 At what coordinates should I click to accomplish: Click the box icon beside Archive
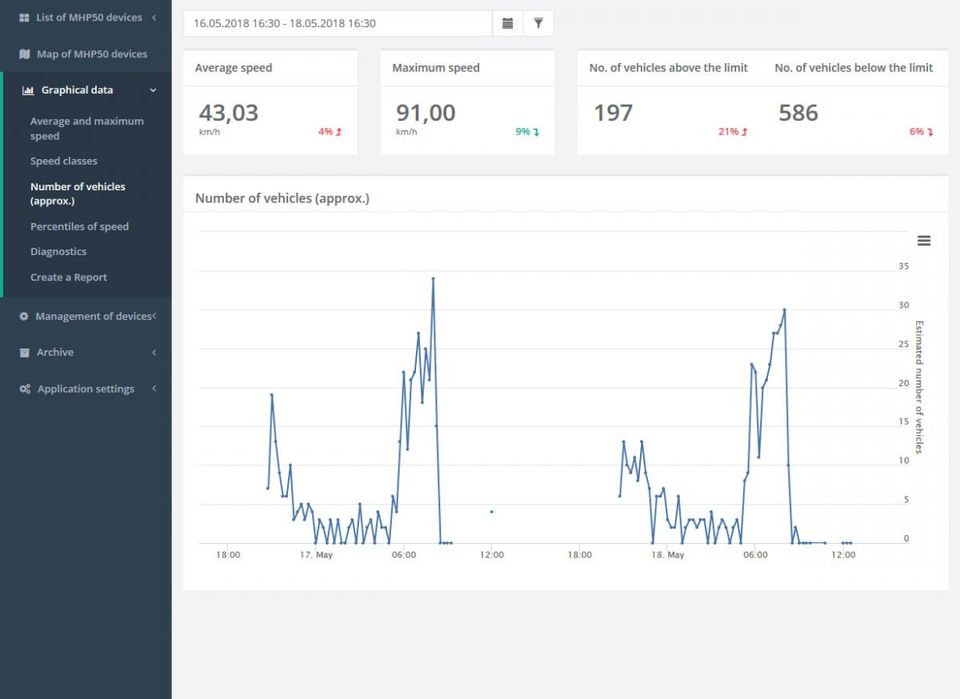(x=24, y=352)
